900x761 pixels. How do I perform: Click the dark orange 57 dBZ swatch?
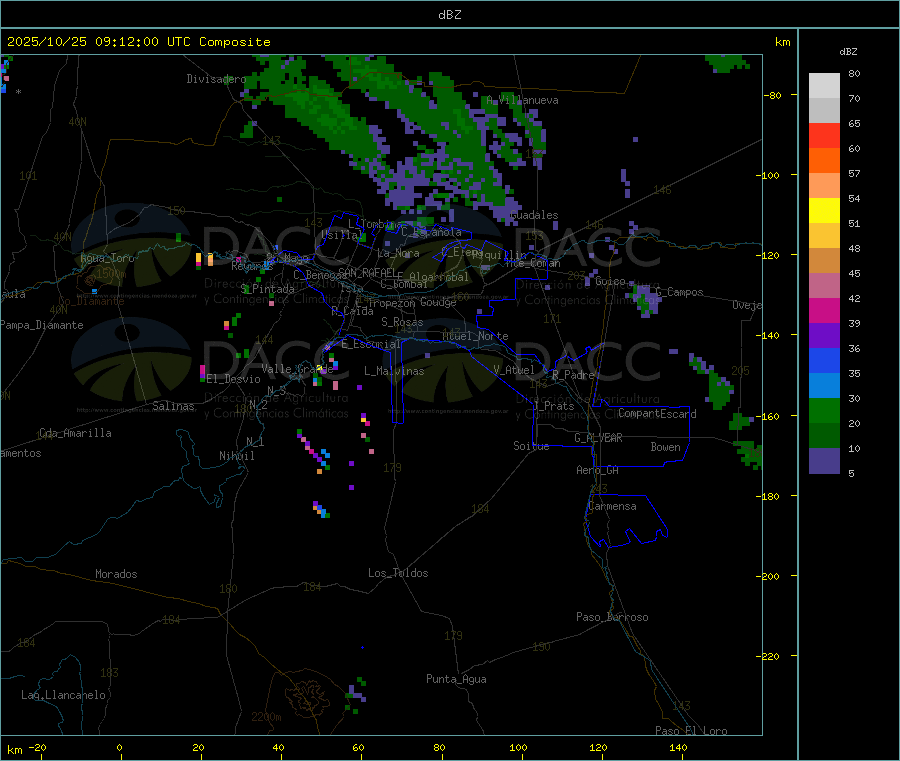[824, 161]
